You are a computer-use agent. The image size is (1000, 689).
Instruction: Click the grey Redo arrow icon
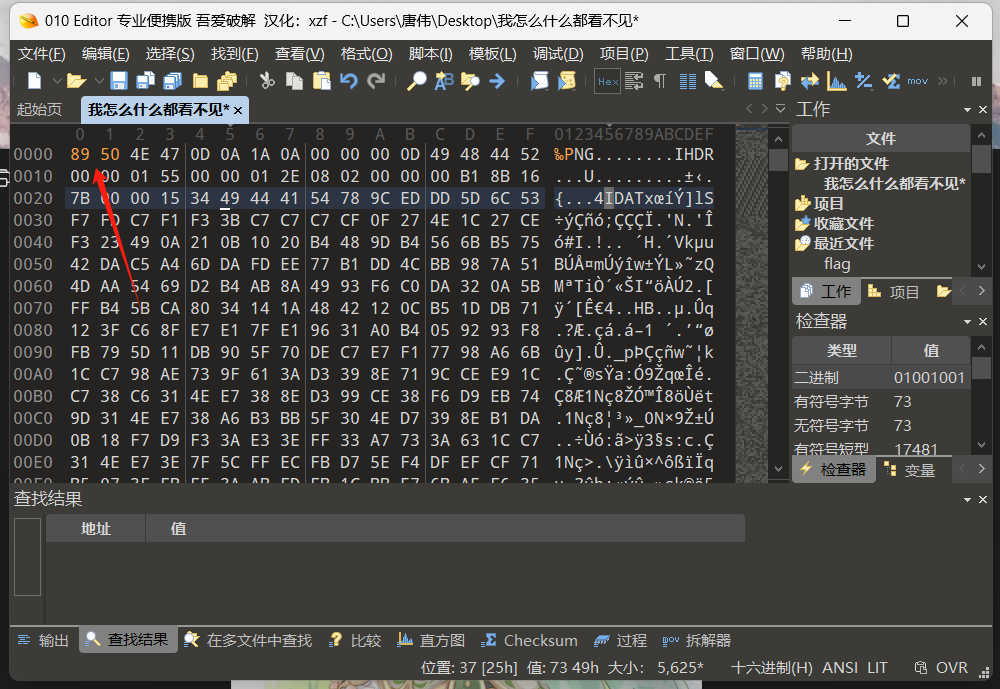376,81
